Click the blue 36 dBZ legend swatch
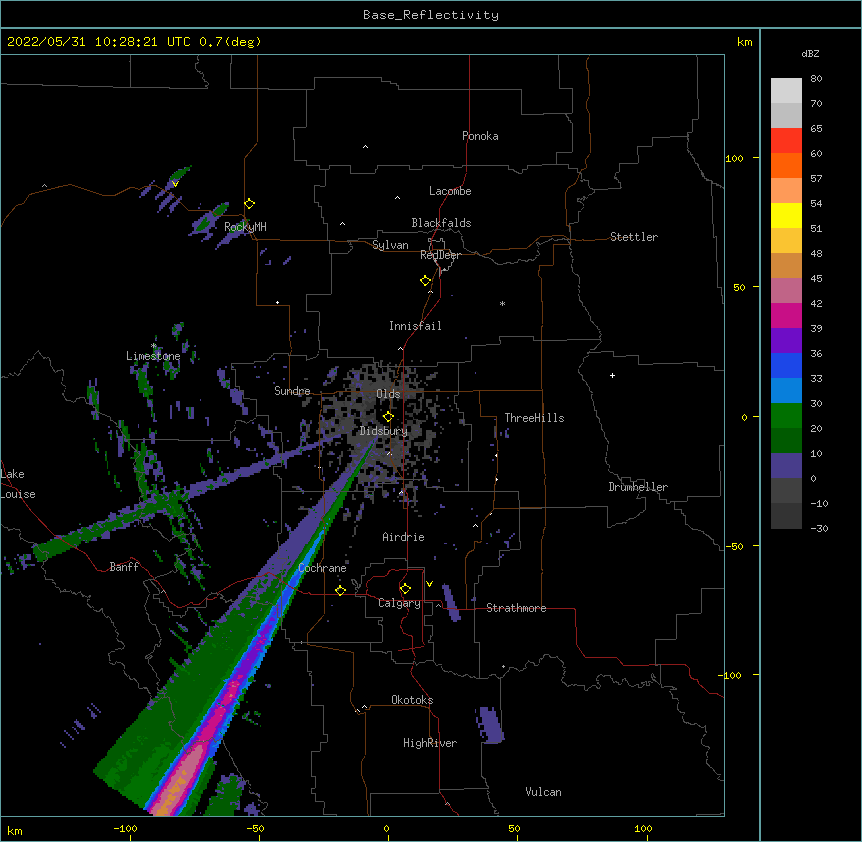This screenshot has height=842, width=862. [786, 365]
